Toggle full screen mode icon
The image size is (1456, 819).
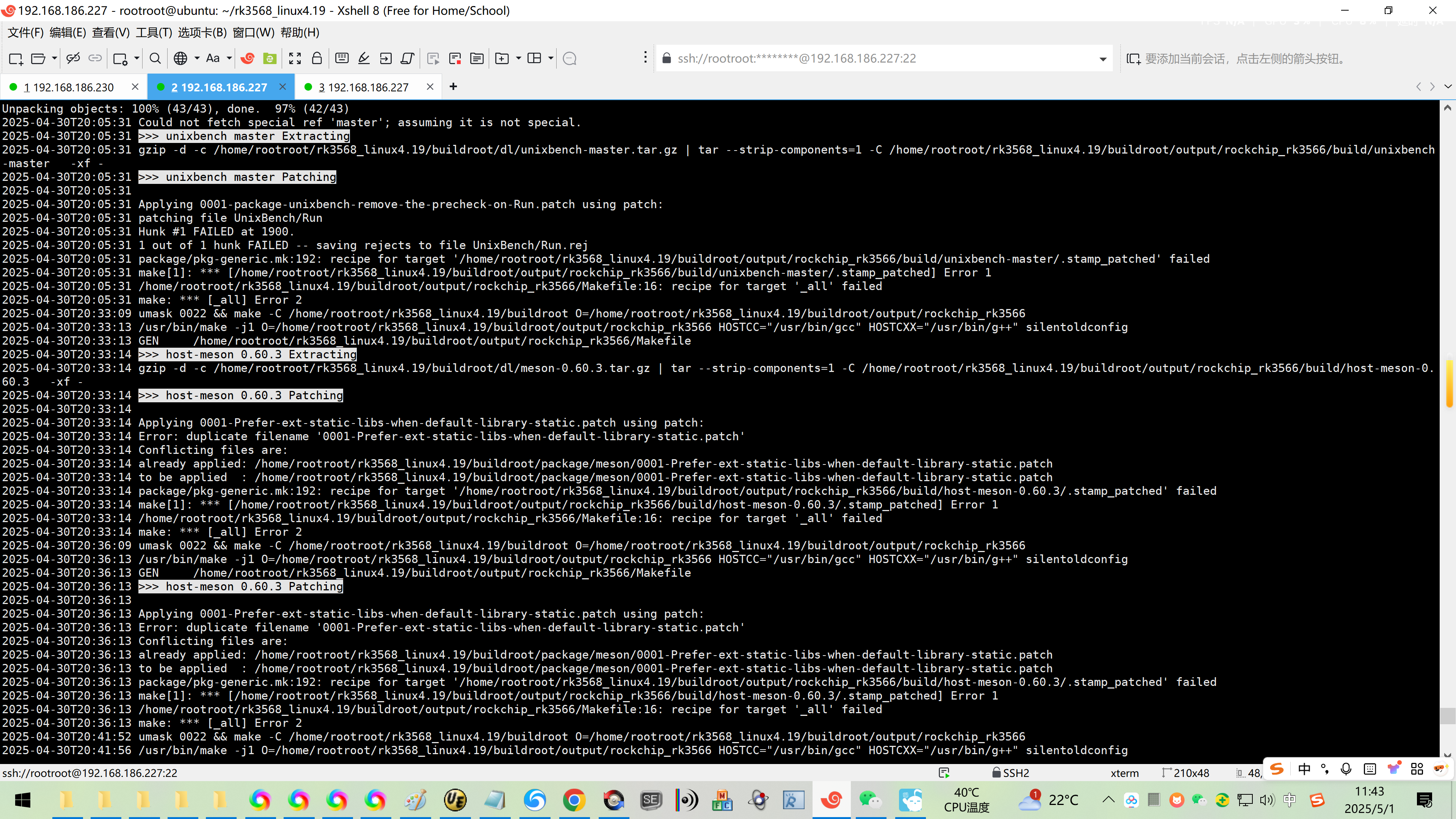295,59
